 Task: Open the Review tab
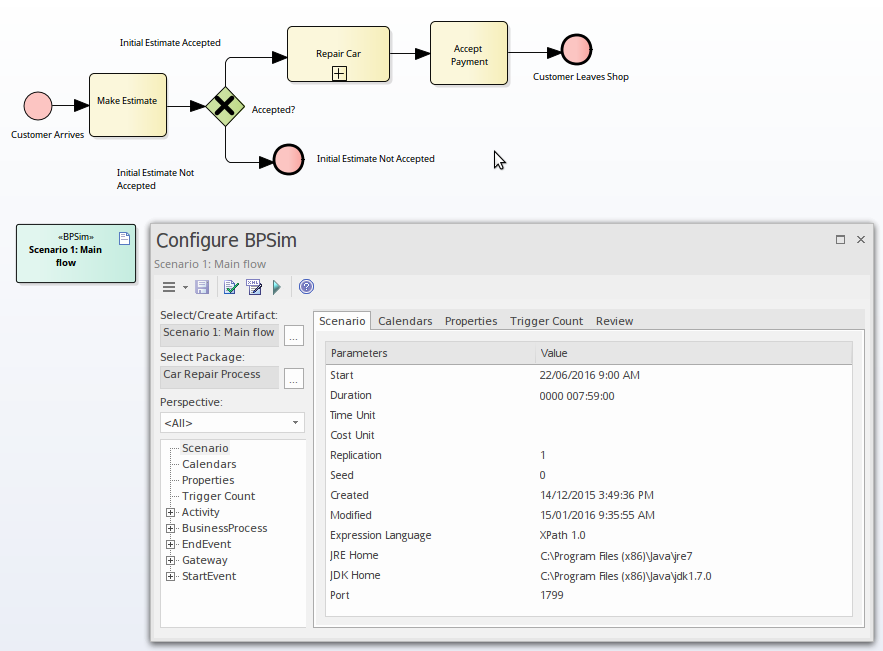click(x=614, y=321)
